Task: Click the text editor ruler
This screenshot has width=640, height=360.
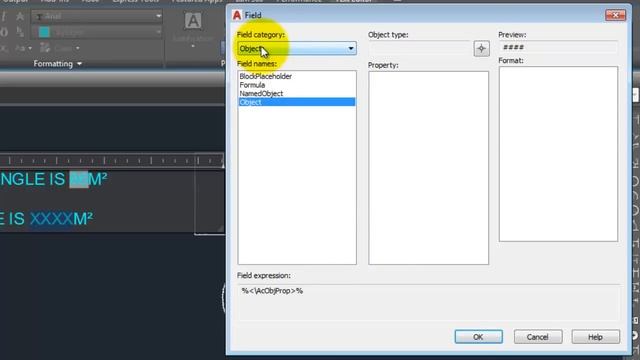Action: (x=112, y=160)
